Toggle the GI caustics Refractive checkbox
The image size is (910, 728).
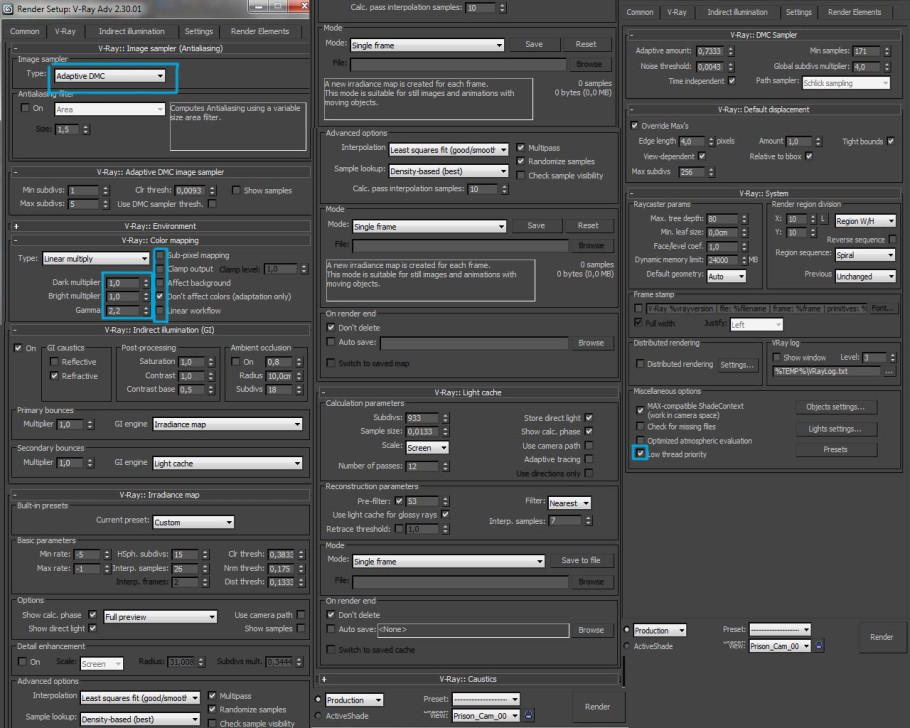click(54, 376)
